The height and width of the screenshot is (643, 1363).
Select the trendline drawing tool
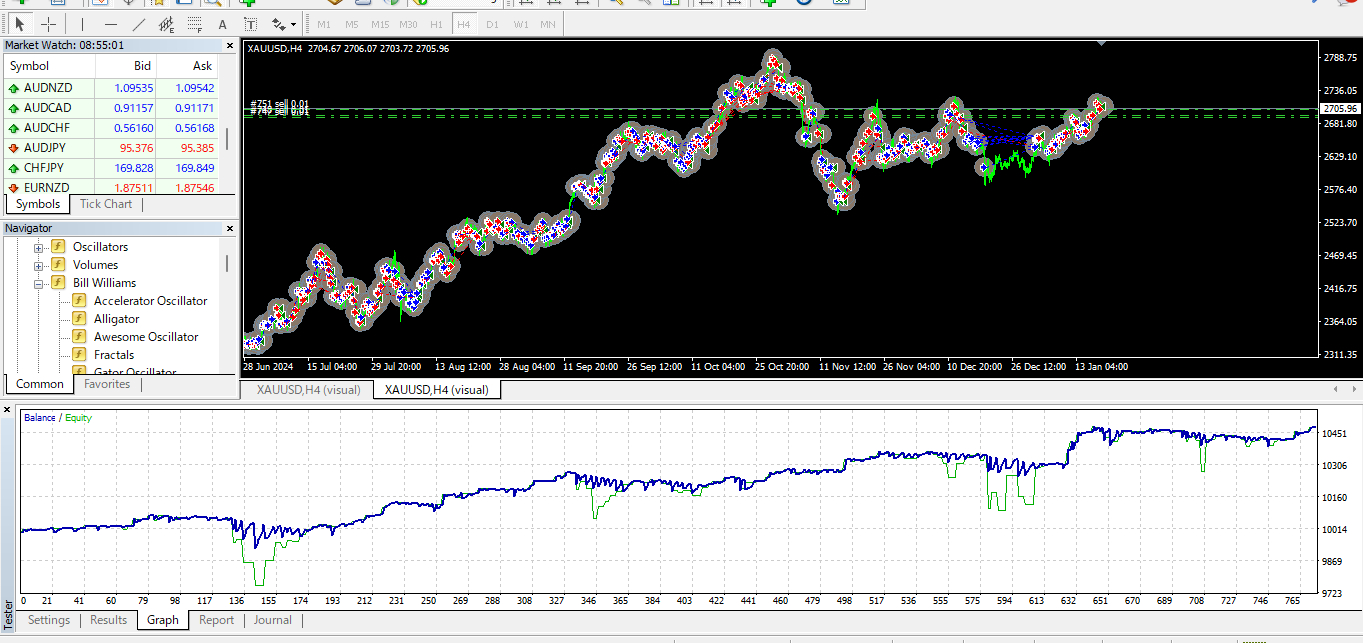pyautogui.click(x=139, y=24)
